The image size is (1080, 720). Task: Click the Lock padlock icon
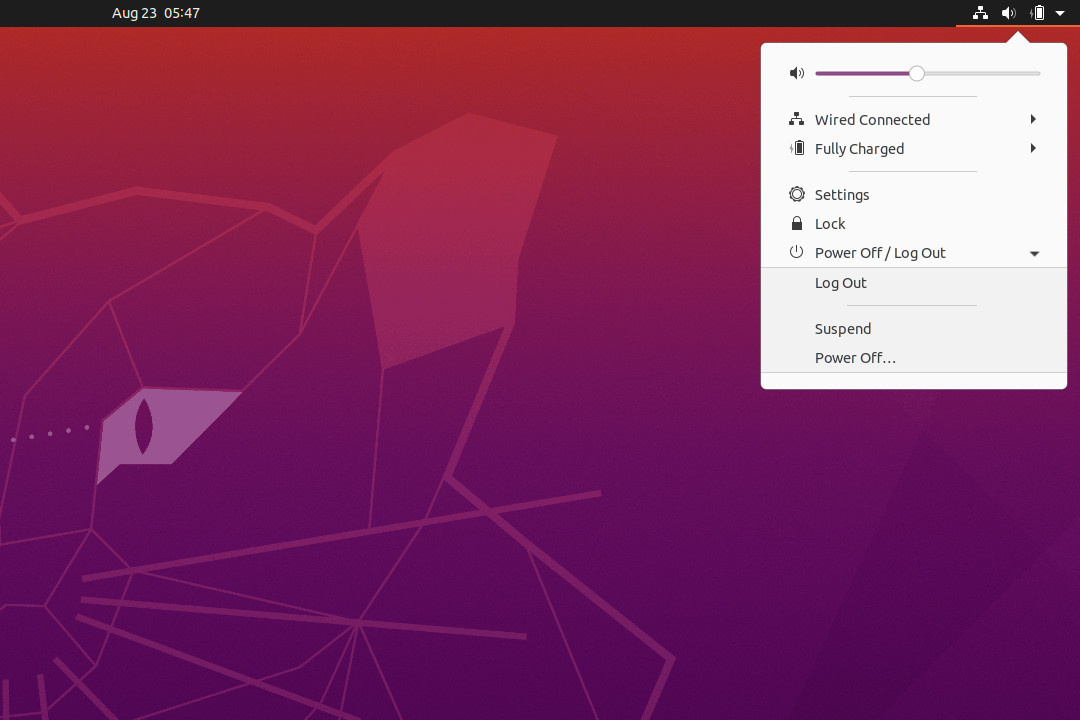(797, 223)
